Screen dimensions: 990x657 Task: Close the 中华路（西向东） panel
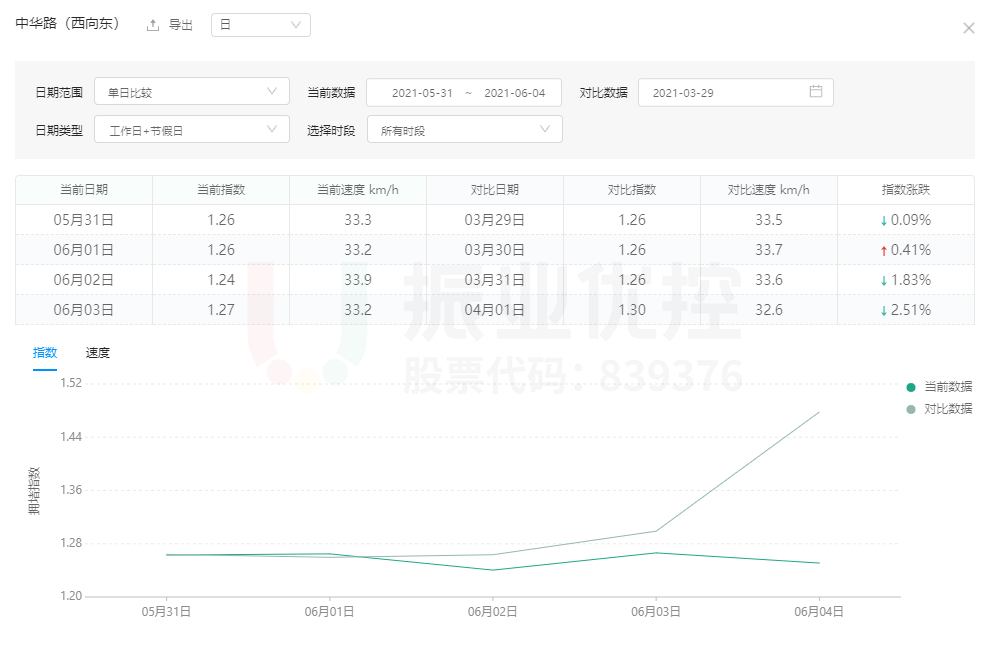[968, 28]
